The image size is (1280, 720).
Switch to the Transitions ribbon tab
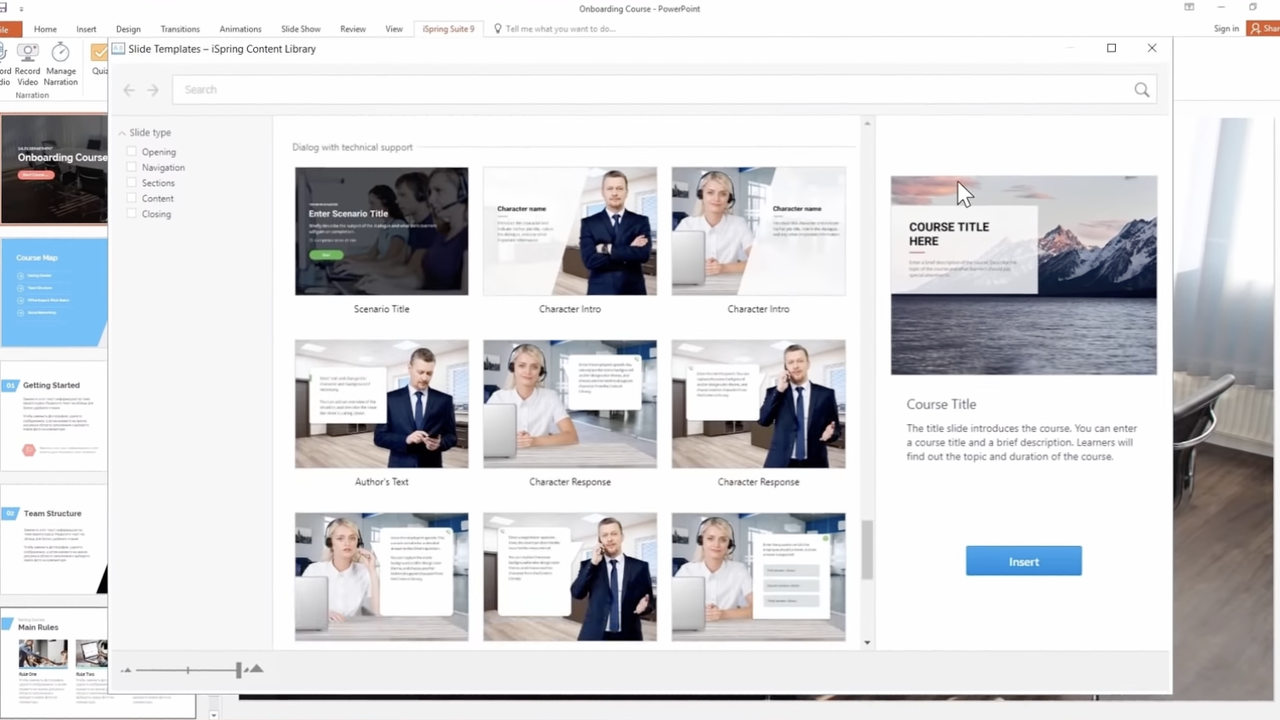coord(180,29)
